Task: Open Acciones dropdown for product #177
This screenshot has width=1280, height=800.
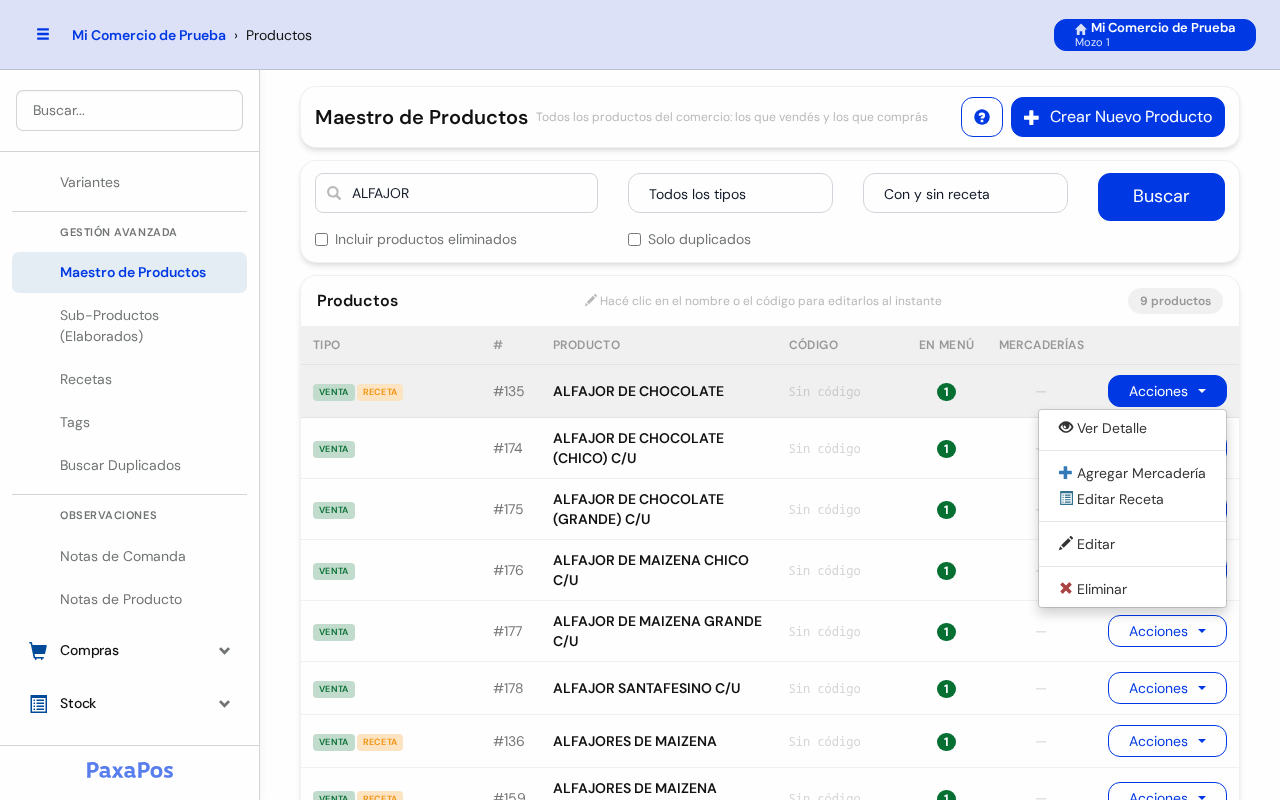Action: point(1167,631)
